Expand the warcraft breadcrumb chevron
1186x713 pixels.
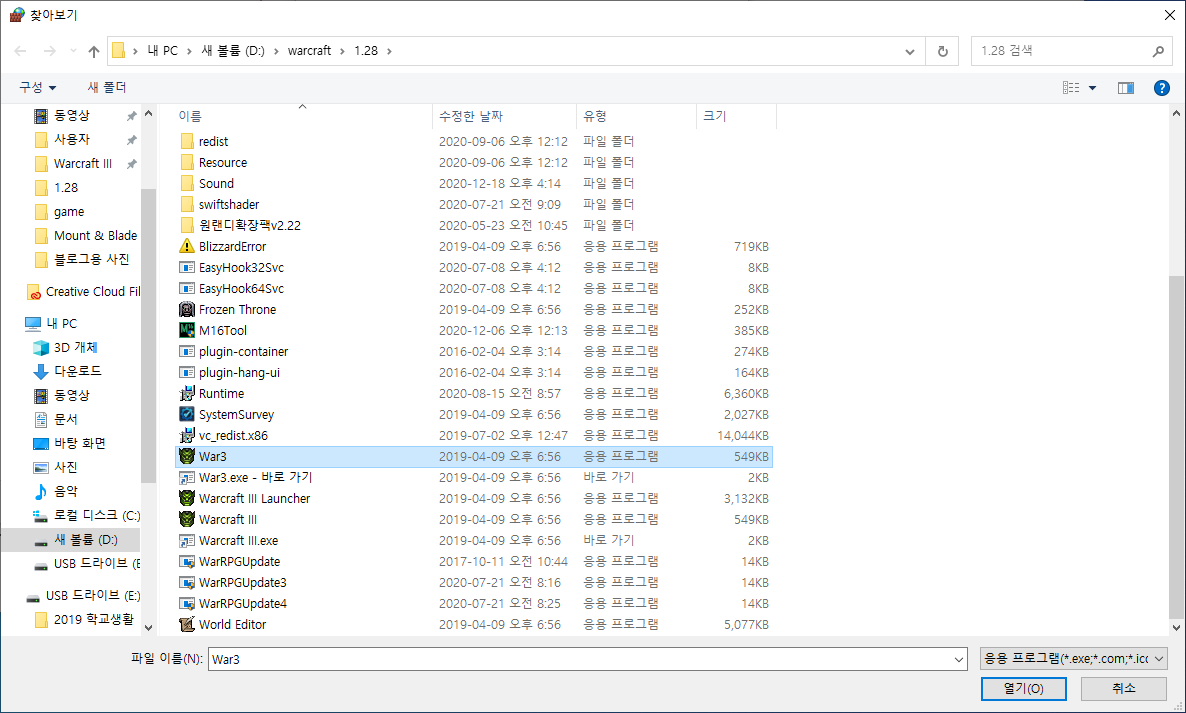click(x=343, y=51)
